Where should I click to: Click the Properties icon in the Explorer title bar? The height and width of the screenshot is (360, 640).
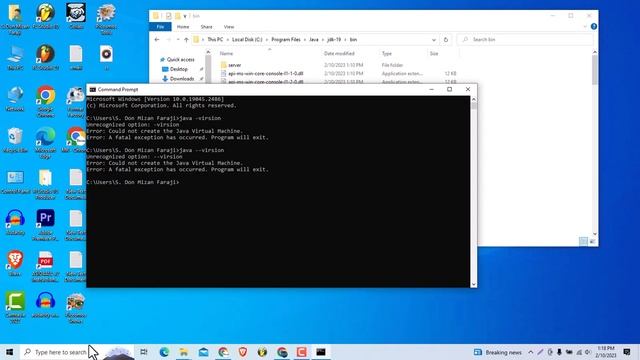coord(169,16)
